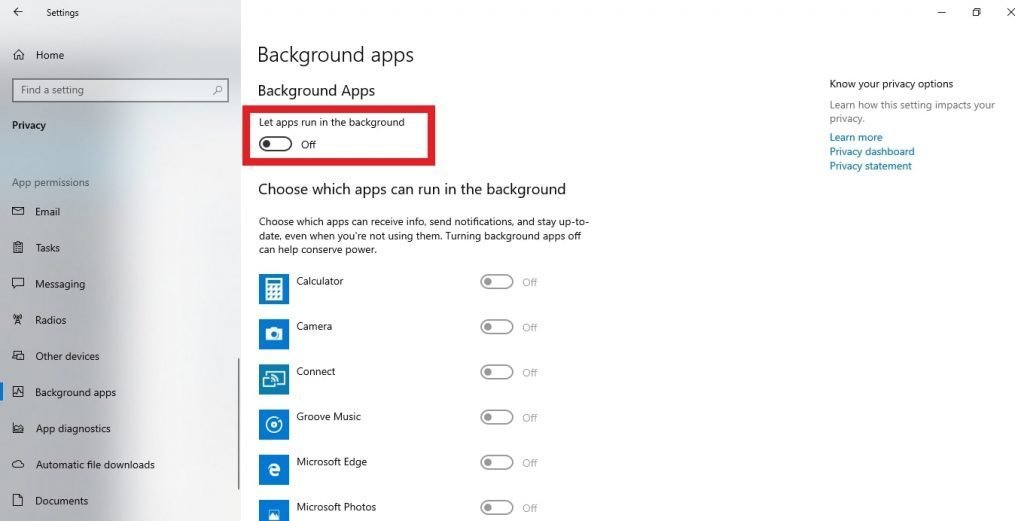The height and width of the screenshot is (521, 1024).
Task: Toggle Groove Music background switch
Action: pos(497,417)
